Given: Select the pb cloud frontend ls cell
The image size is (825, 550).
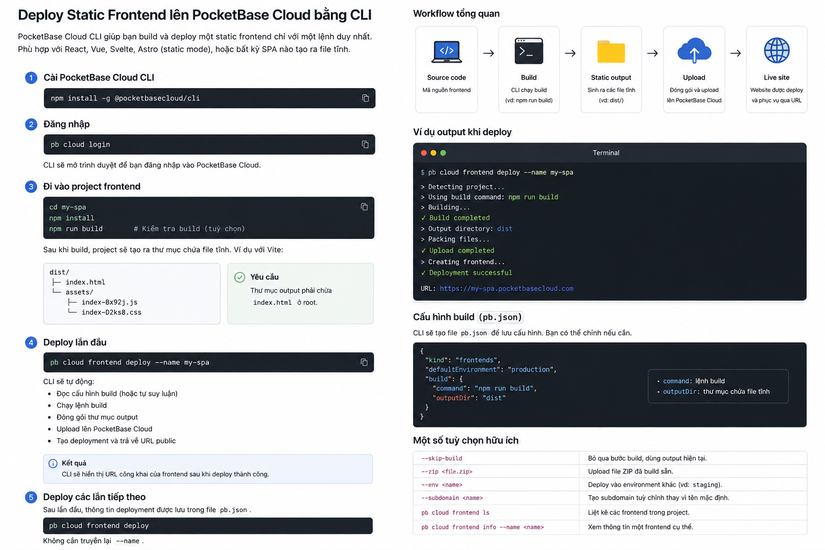Looking at the screenshot, I should click(496, 512).
